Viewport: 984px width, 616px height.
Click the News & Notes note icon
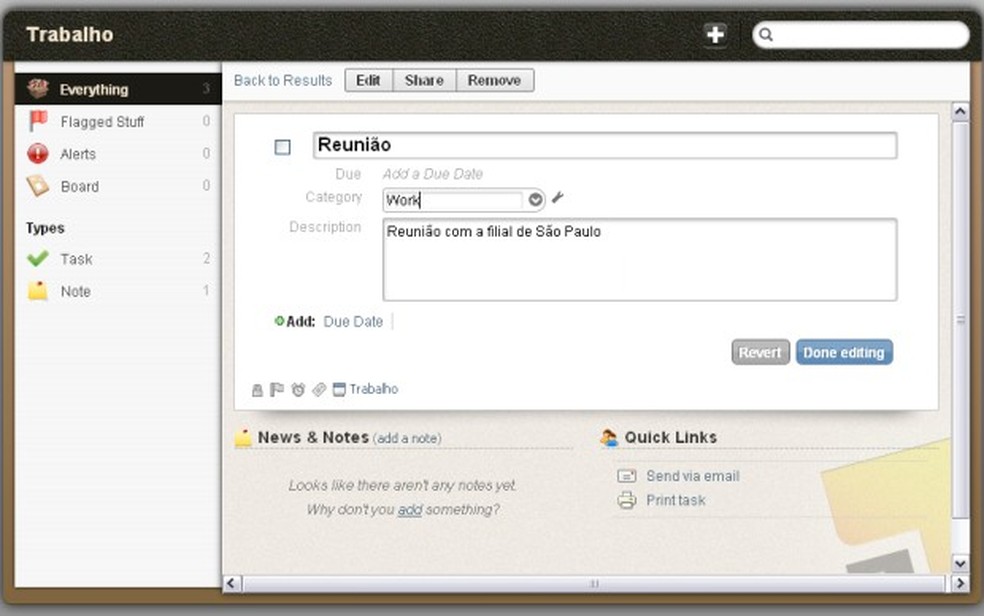click(x=243, y=437)
